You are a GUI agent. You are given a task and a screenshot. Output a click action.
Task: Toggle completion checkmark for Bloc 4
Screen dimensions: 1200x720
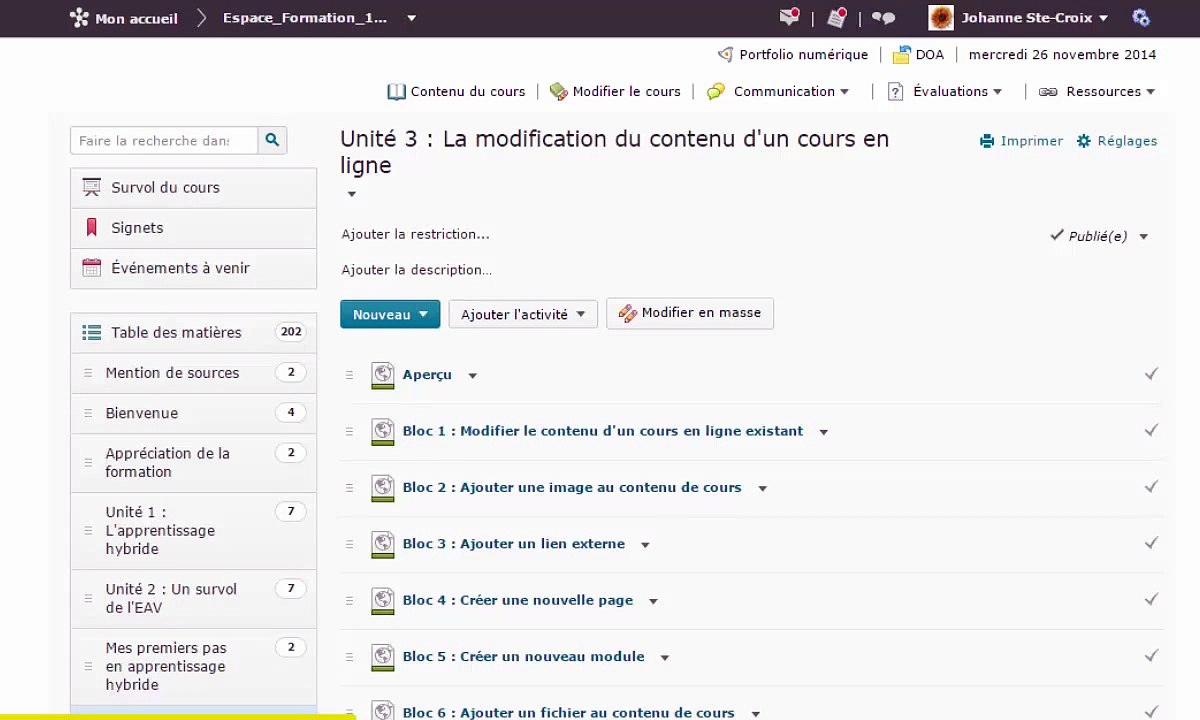tap(1151, 599)
